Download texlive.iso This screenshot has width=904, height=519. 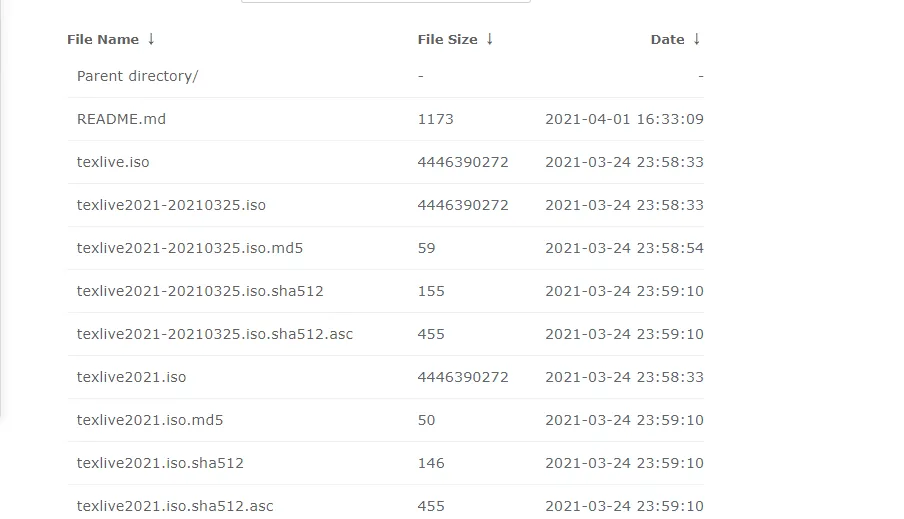pyautogui.click(x=113, y=162)
